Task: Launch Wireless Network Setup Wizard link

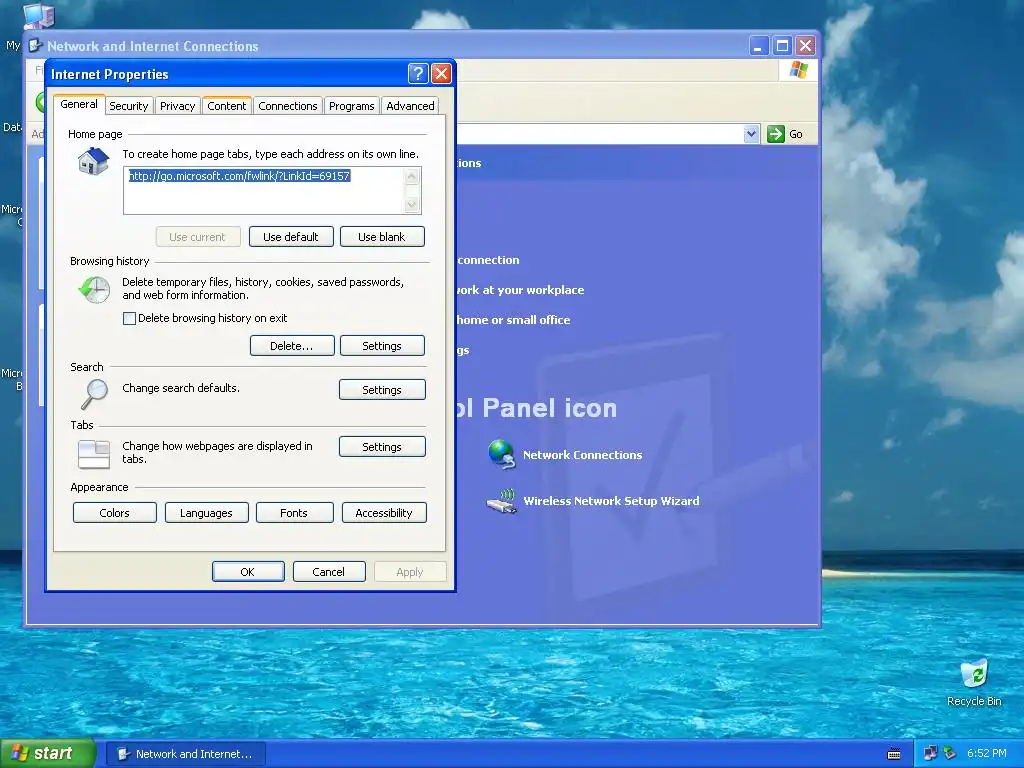Action: pos(611,501)
